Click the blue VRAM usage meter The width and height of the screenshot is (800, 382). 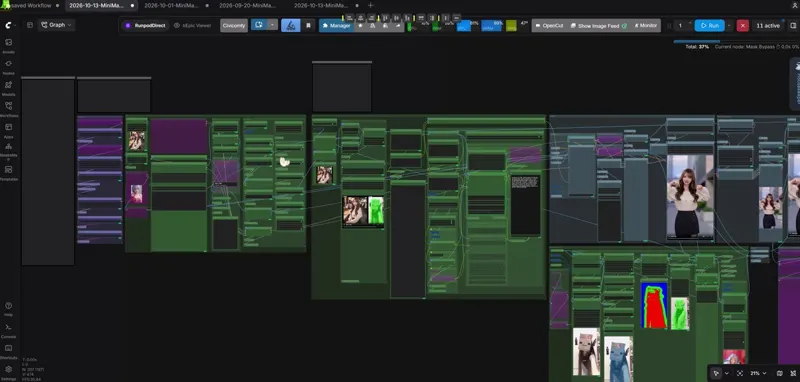[492, 26]
